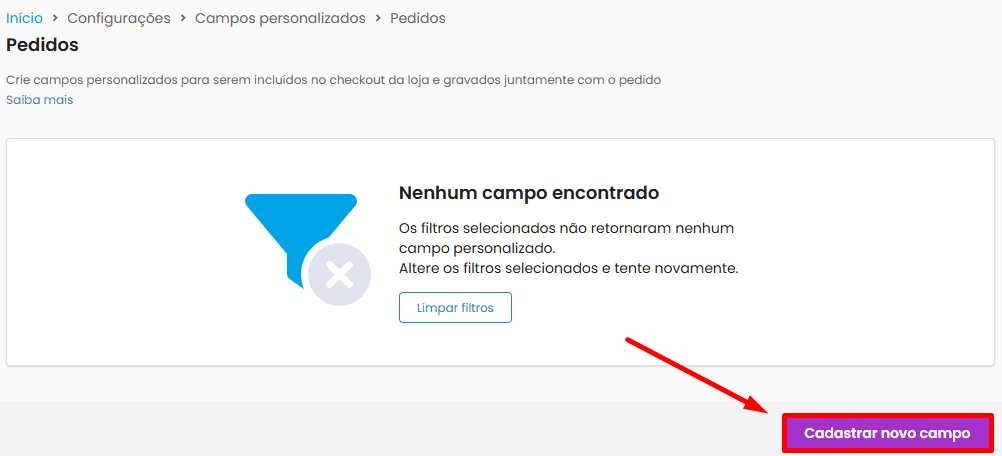Click the chevron before Campos personalizados breadcrumb
The height and width of the screenshot is (456, 1002).
click(183, 19)
